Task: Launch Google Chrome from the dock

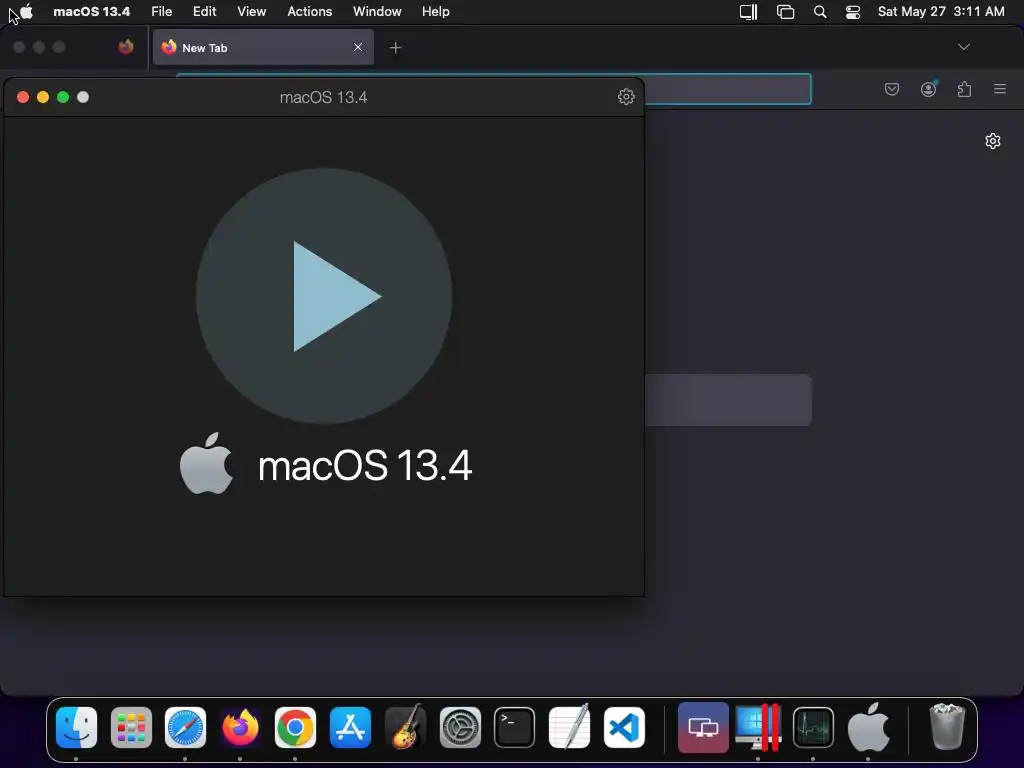Action: pyautogui.click(x=295, y=728)
